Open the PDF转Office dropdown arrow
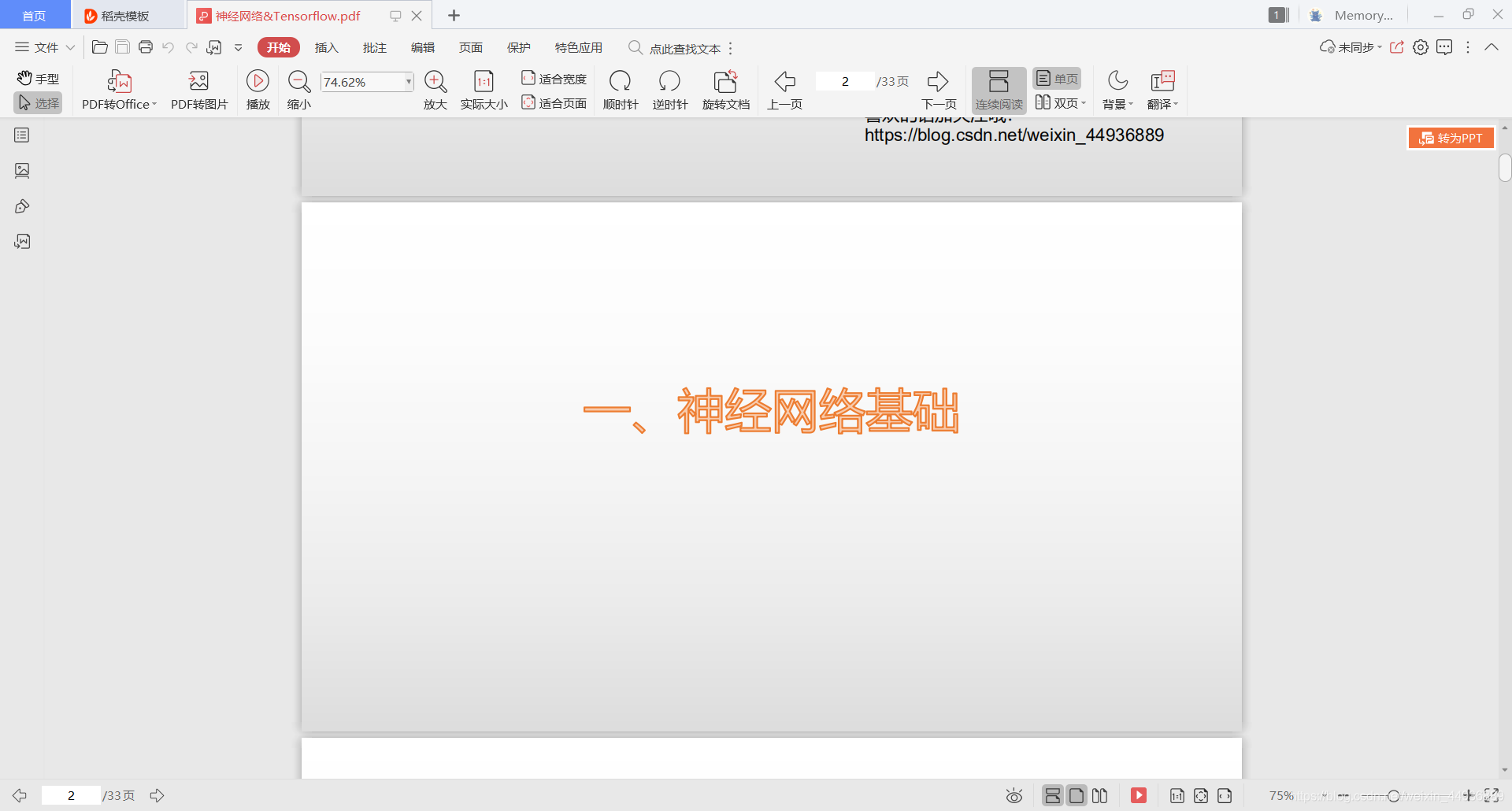 [x=154, y=104]
